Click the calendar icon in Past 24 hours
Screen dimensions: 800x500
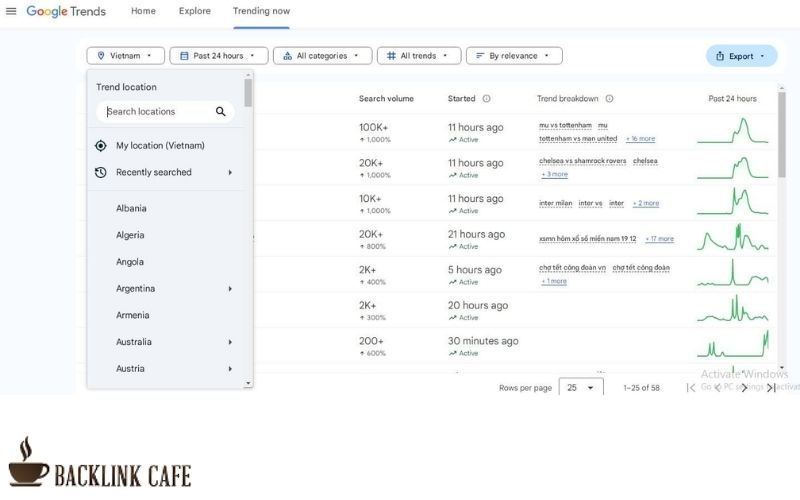[184, 56]
